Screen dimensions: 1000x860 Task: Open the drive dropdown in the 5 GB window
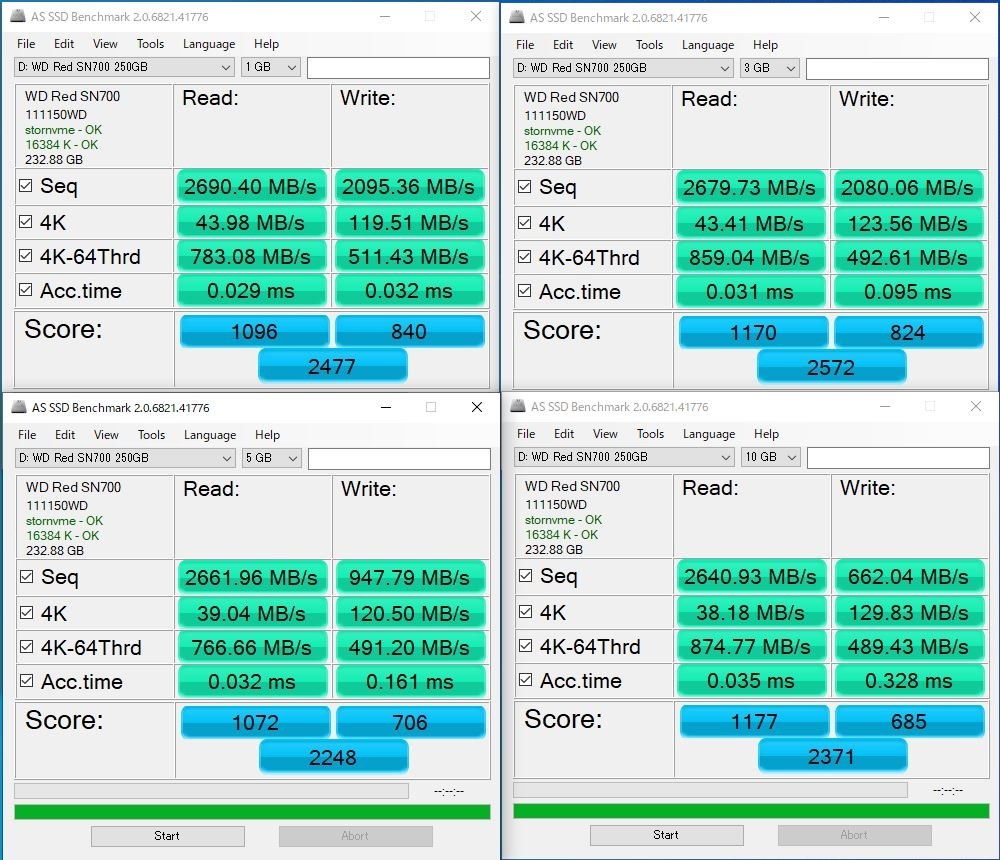pyautogui.click(x=126, y=458)
